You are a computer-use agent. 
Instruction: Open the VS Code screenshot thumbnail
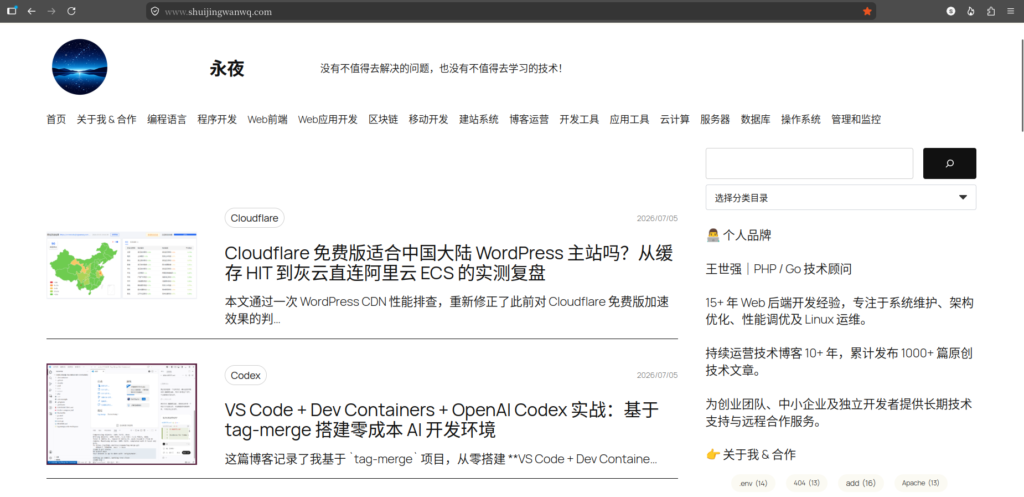point(121,414)
